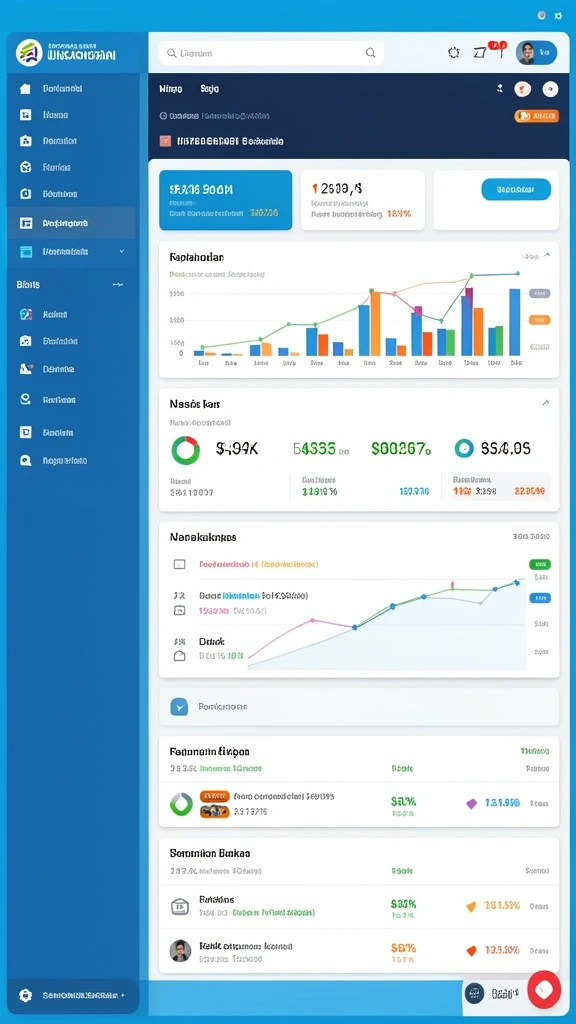Screen dimensions: 576x1024
Task: Click the cube icon in the sidebar
Action: coord(25,167)
